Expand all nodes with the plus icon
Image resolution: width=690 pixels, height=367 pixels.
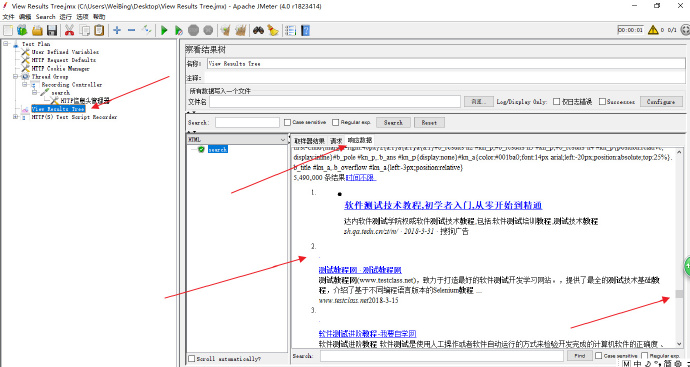117,30
